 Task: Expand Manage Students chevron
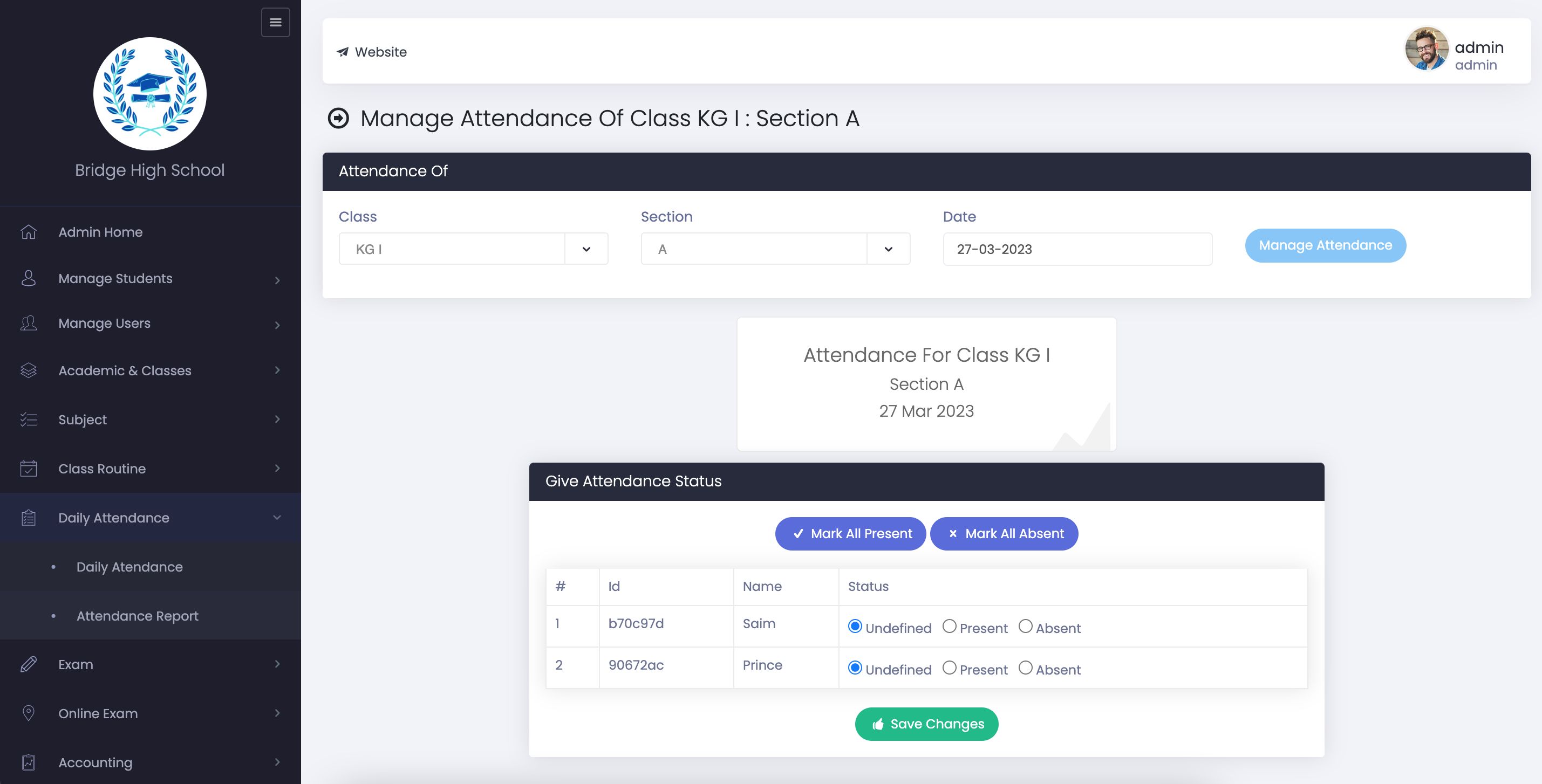[277, 280]
